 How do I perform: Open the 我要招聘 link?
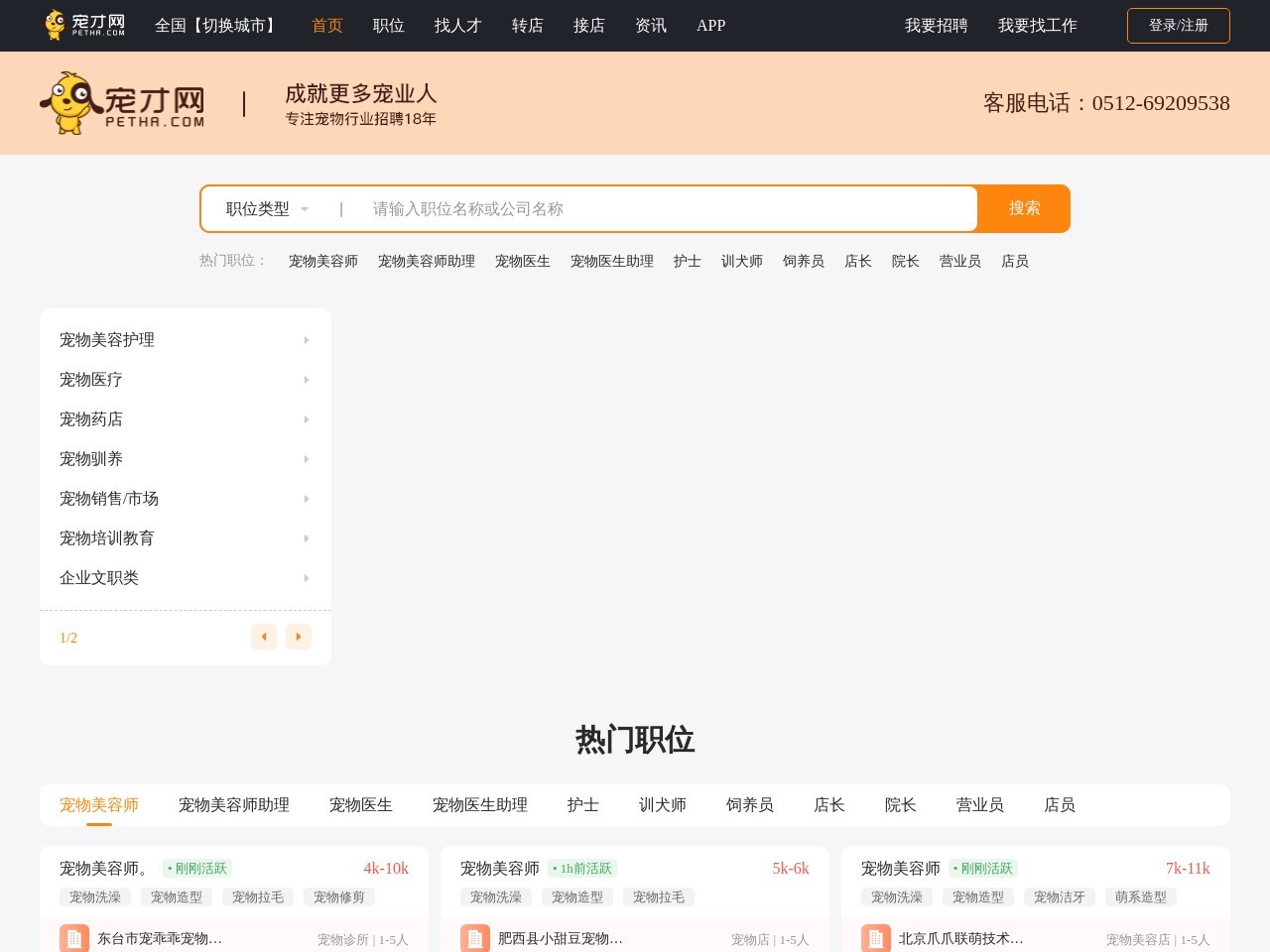click(936, 26)
